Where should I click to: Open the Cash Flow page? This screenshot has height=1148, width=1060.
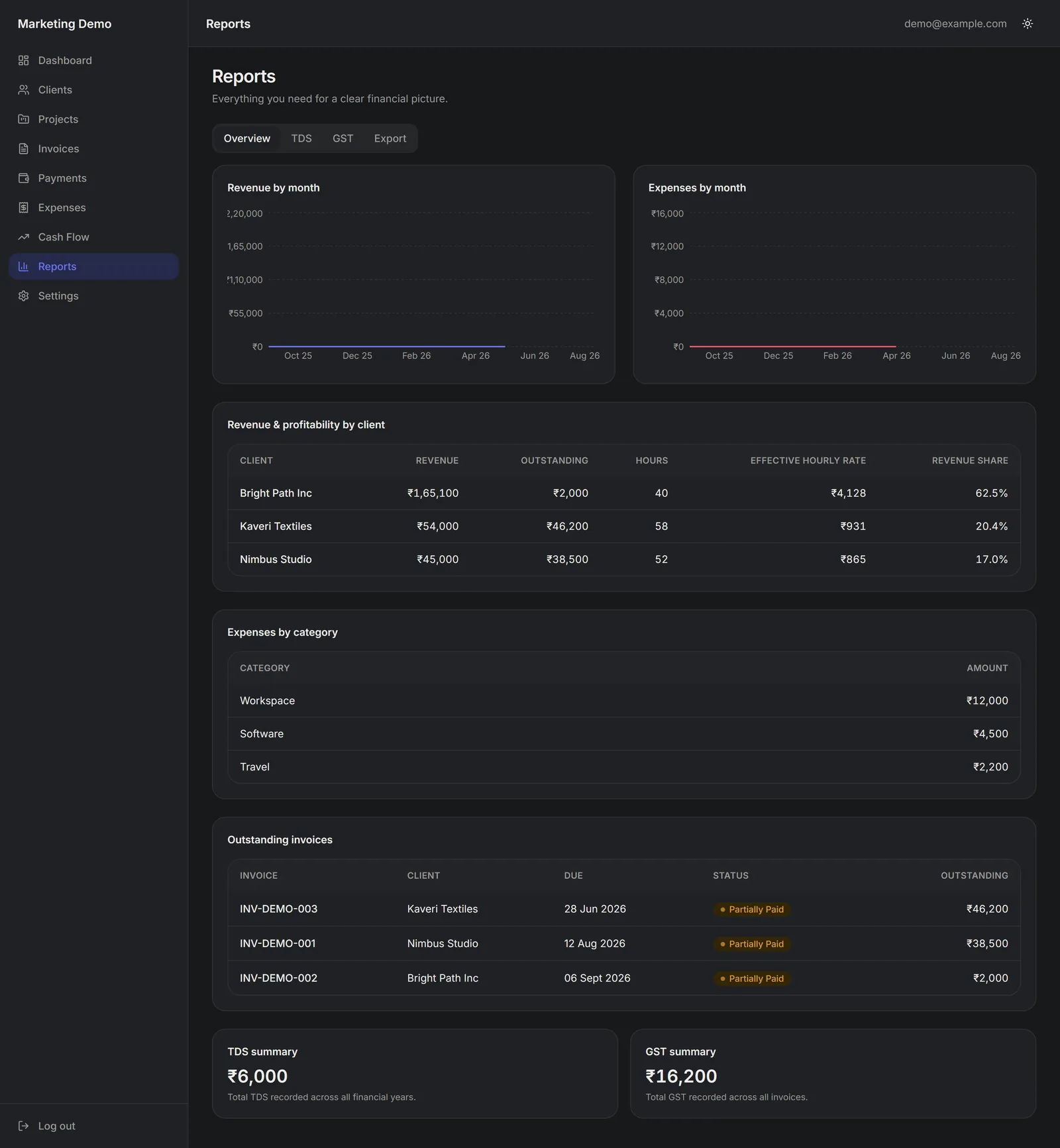pyautogui.click(x=94, y=237)
